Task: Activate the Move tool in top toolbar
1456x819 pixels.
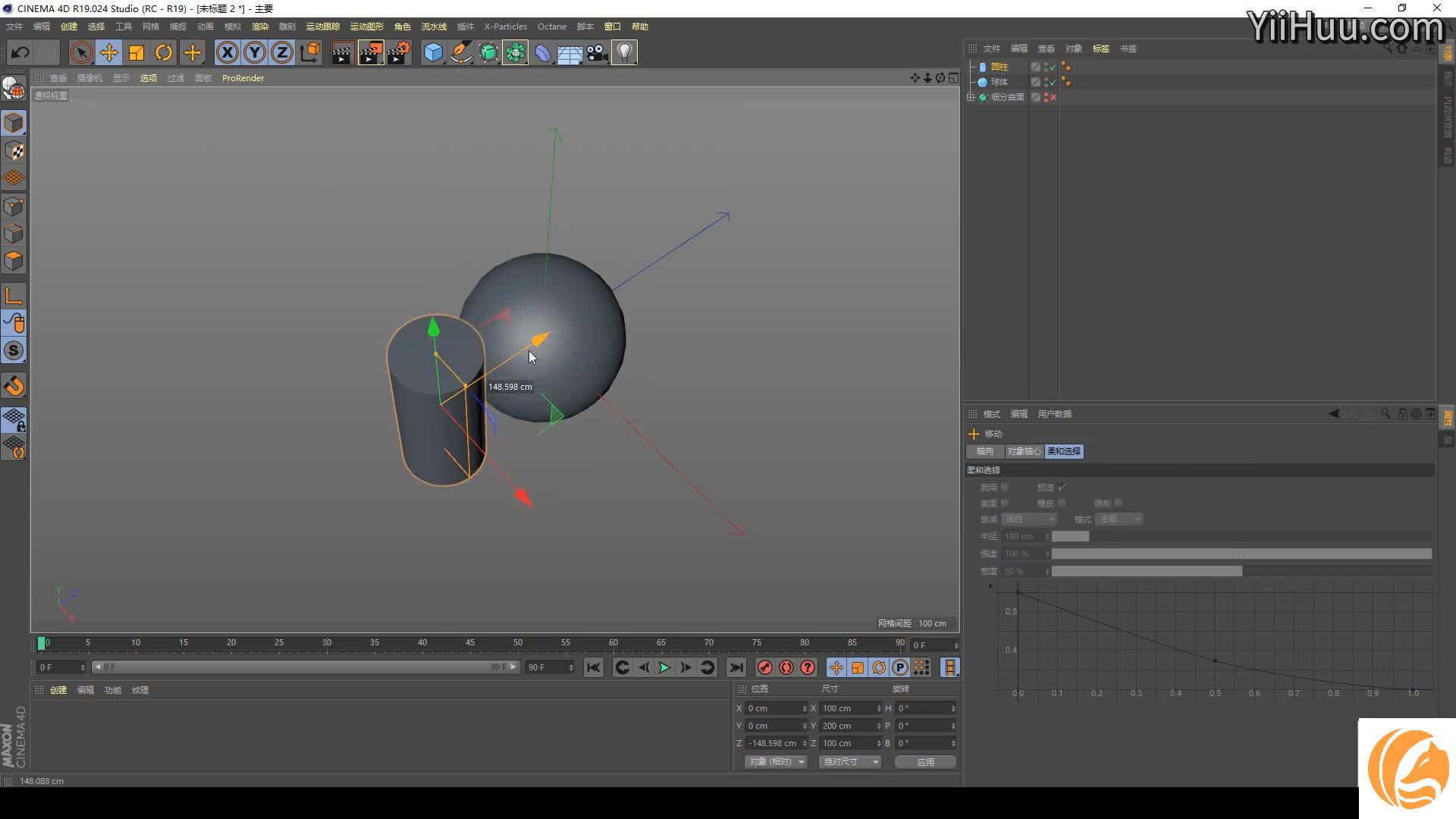Action: point(108,52)
